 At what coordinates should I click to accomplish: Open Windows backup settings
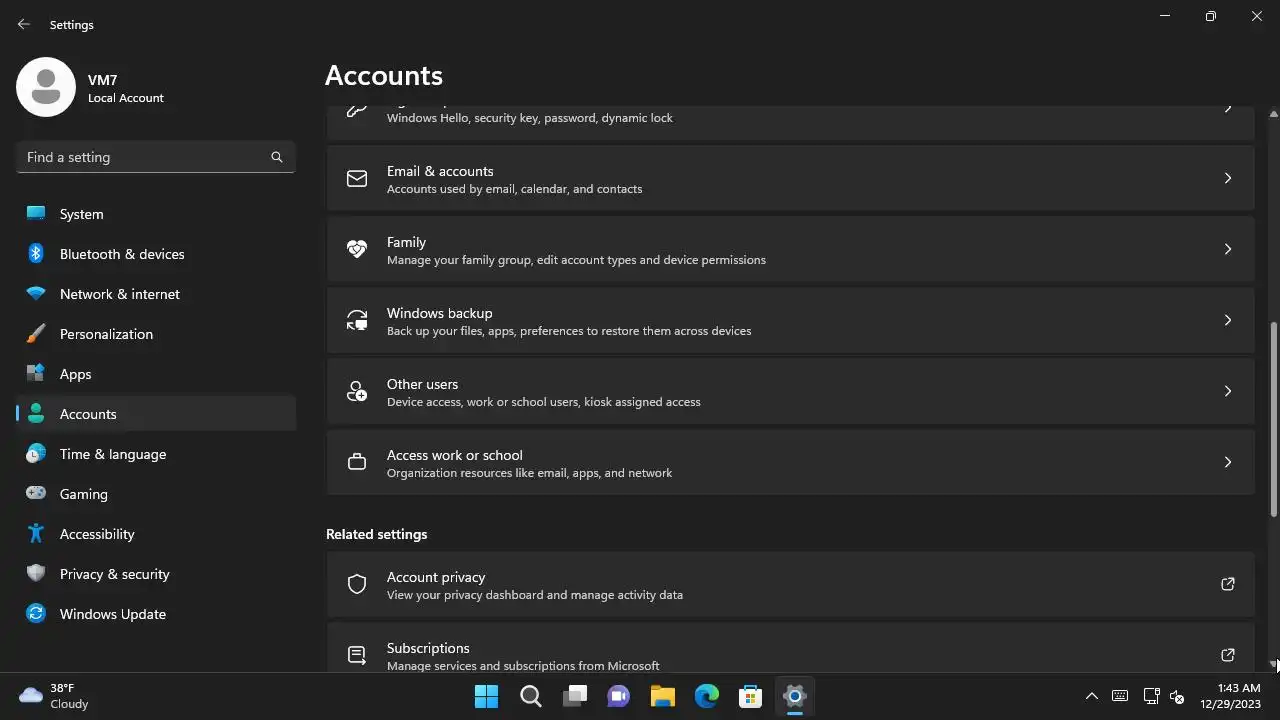[790, 320]
